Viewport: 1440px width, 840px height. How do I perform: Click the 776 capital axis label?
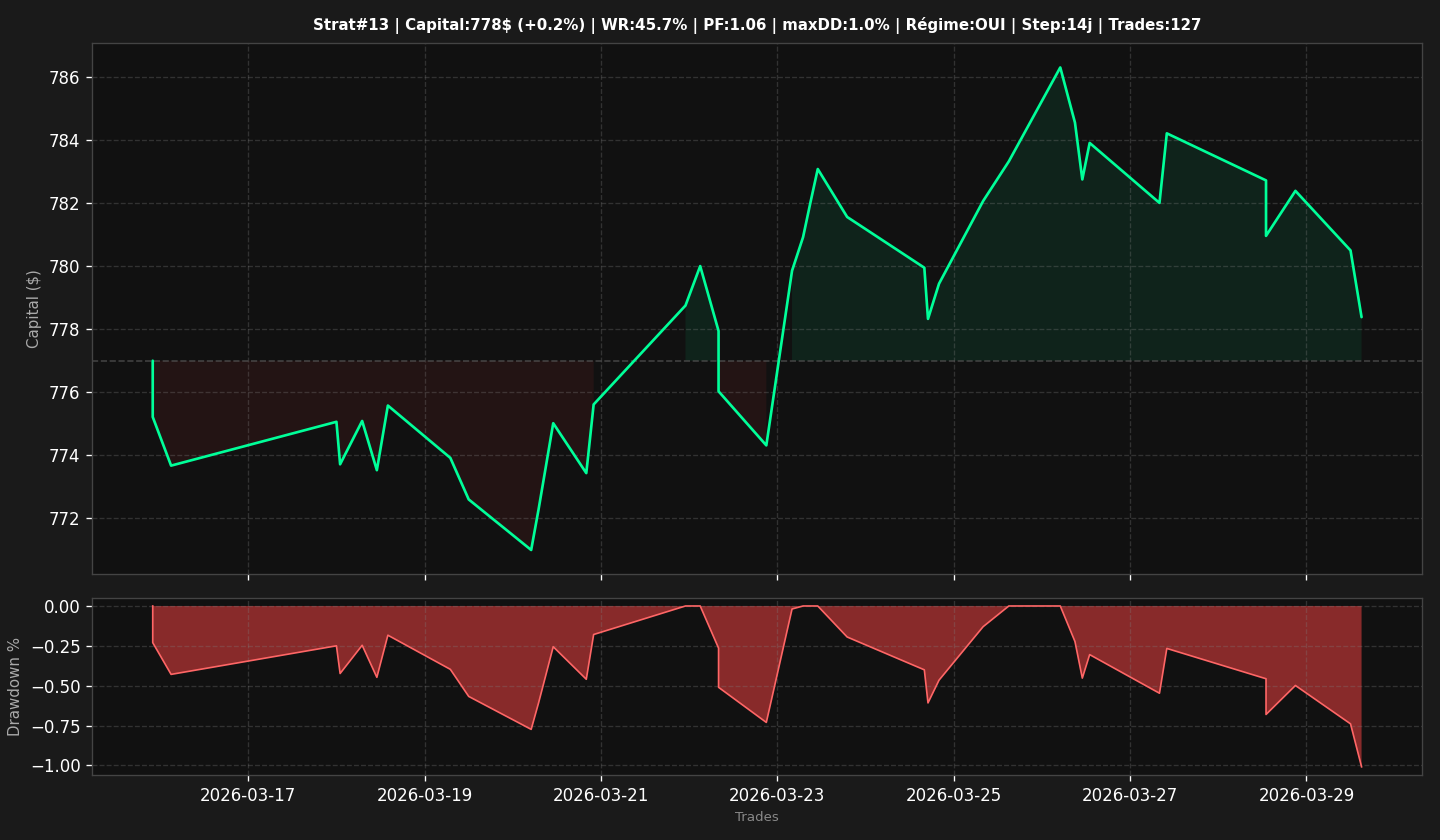tap(66, 393)
